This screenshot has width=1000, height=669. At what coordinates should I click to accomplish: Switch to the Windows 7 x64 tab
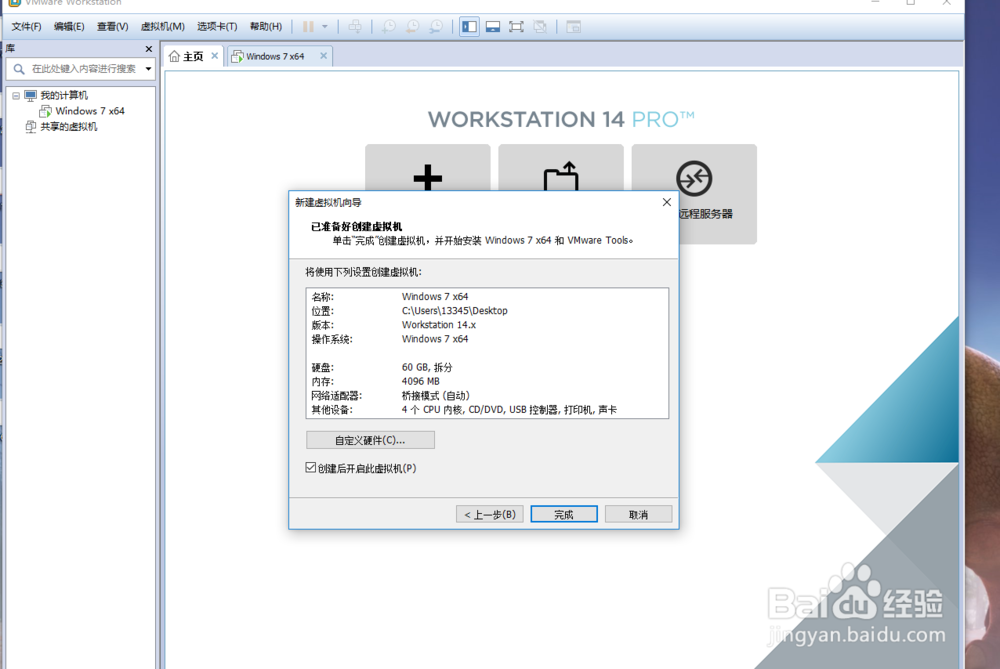point(275,57)
